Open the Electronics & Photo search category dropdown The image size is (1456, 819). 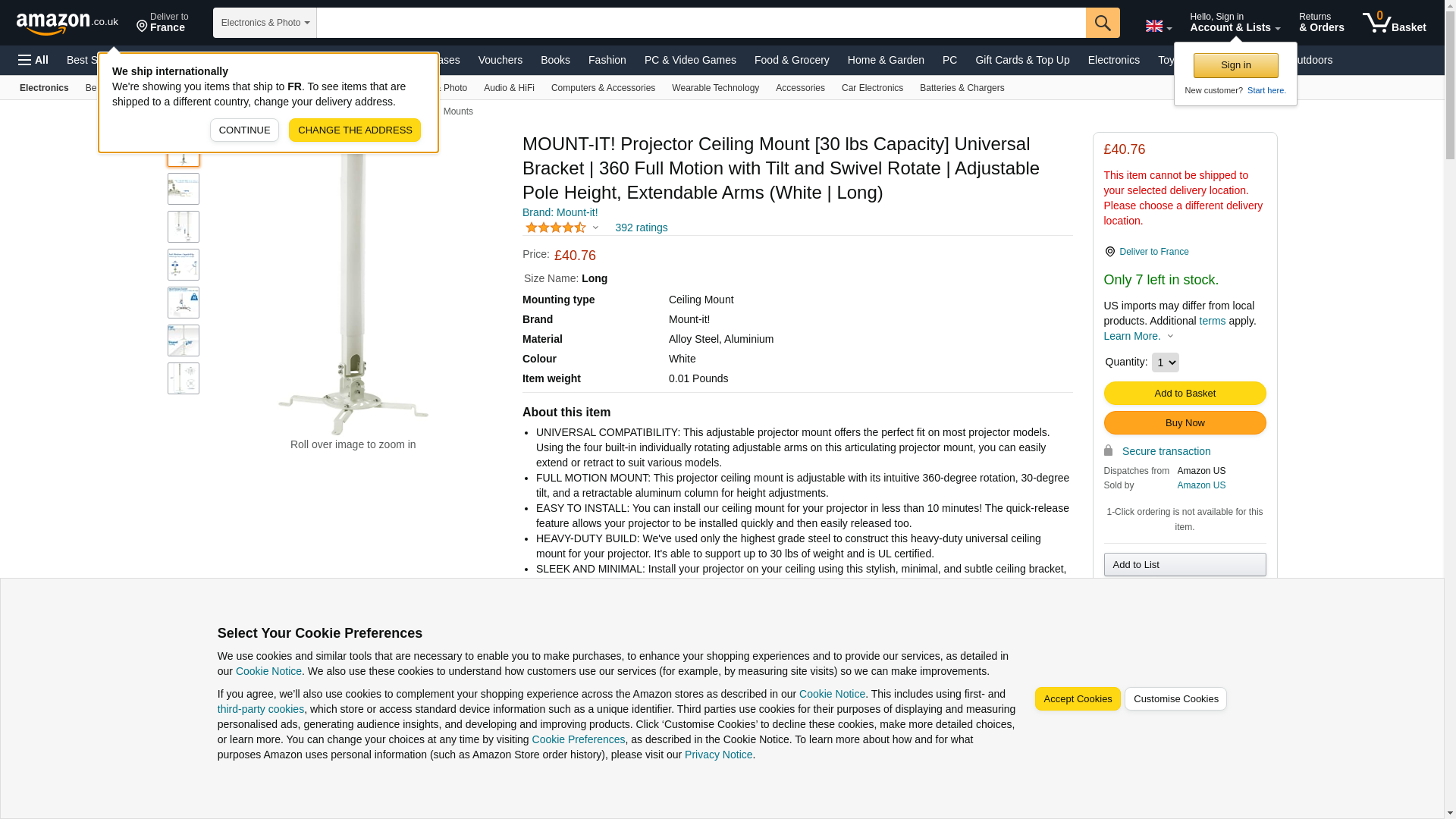(x=265, y=23)
